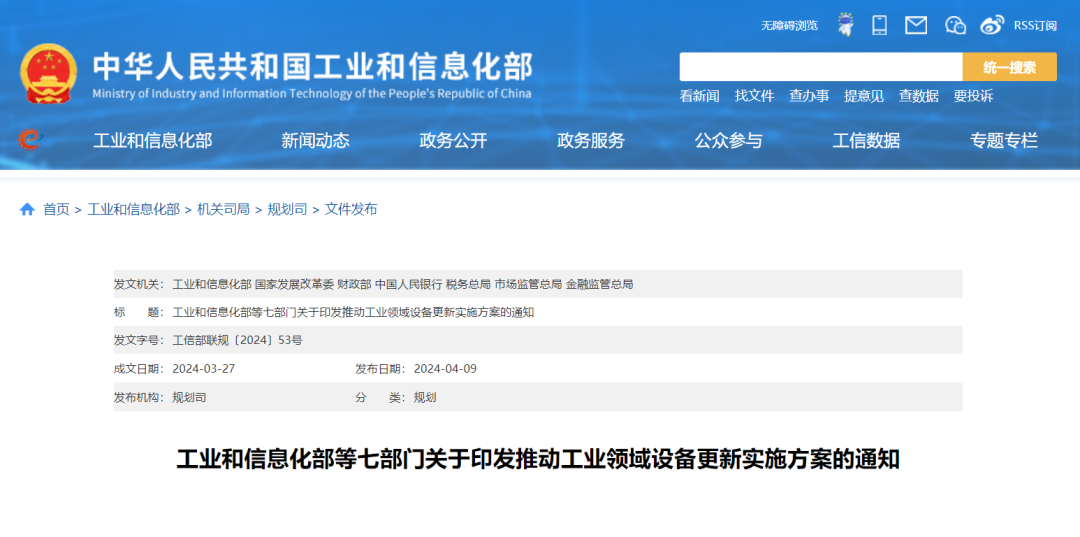Focus the site search input box

820,67
